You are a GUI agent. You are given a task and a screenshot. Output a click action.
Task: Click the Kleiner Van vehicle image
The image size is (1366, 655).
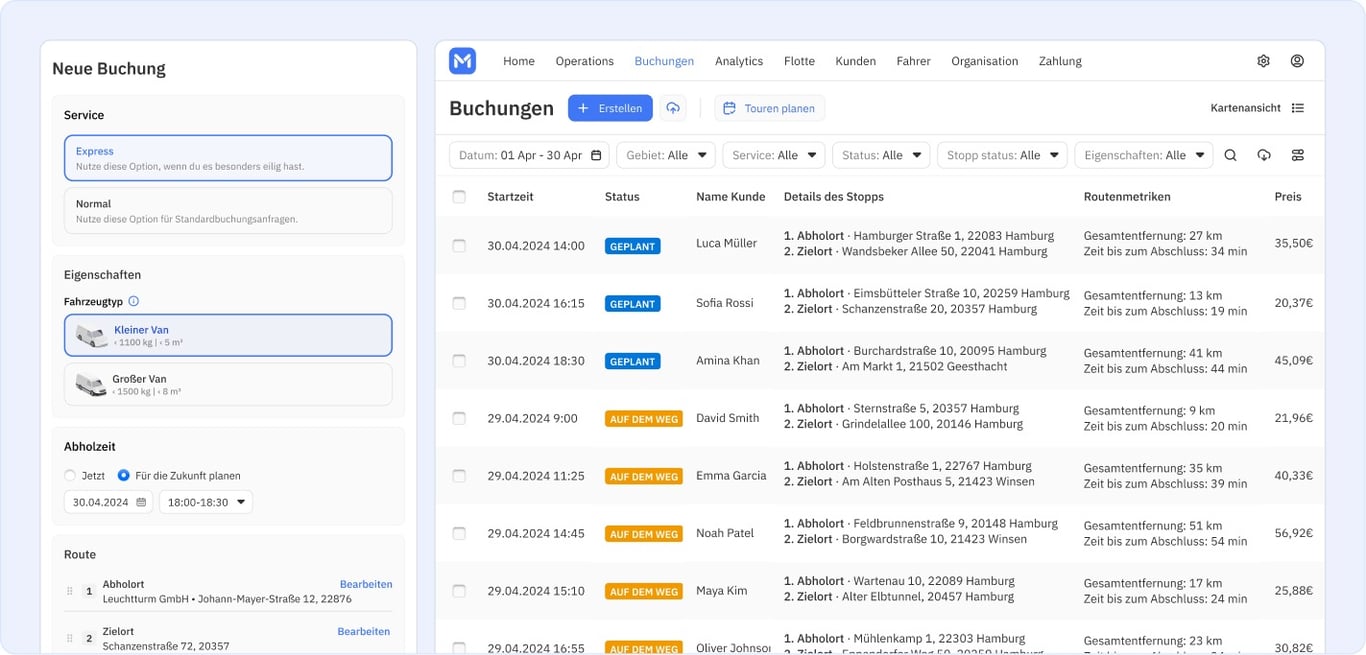(91, 336)
